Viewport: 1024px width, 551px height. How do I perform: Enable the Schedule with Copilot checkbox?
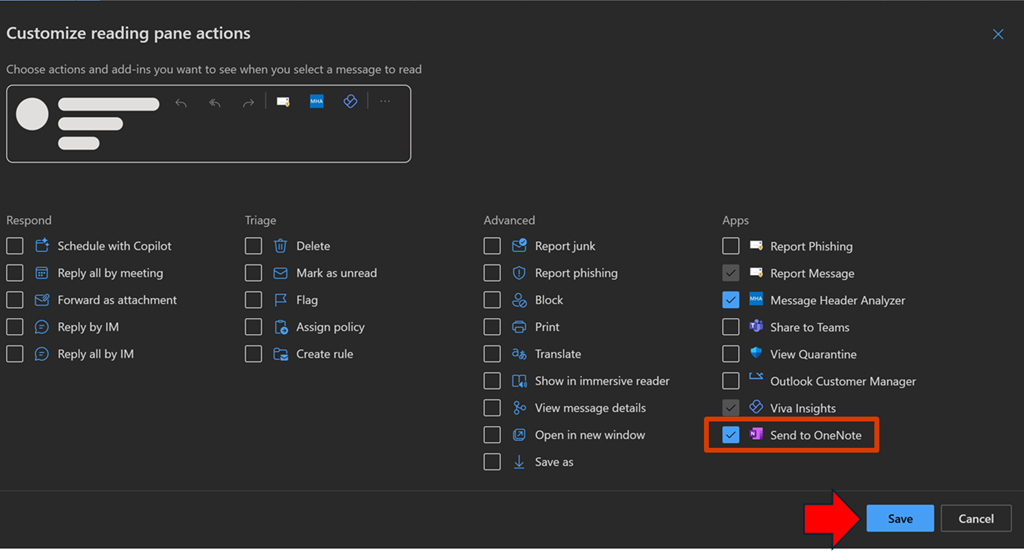point(15,246)
